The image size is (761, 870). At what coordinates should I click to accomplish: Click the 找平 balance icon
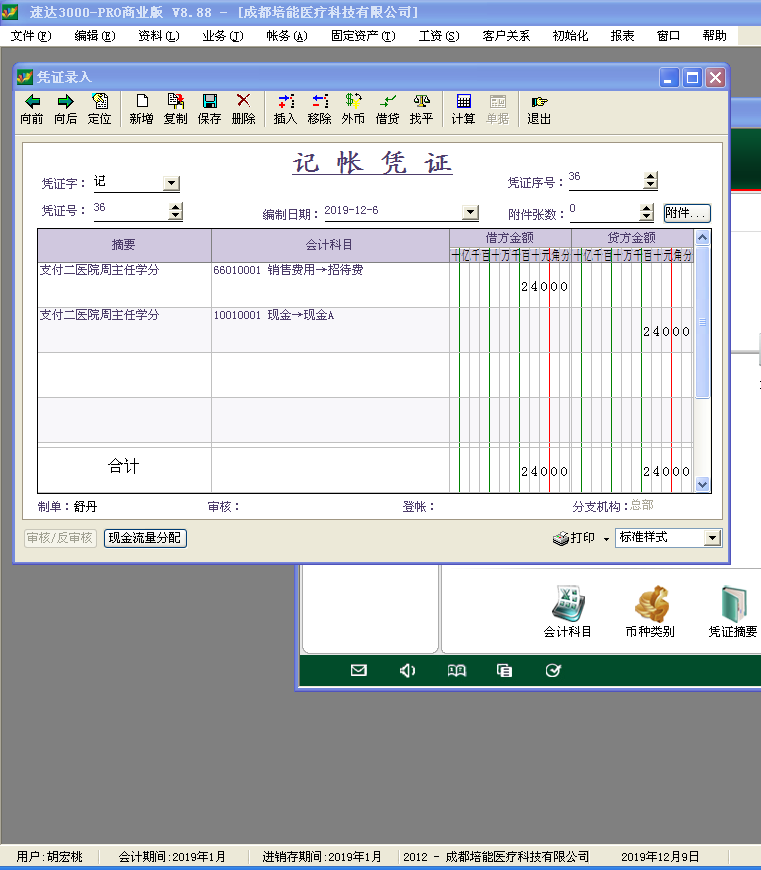coord(422,101)
